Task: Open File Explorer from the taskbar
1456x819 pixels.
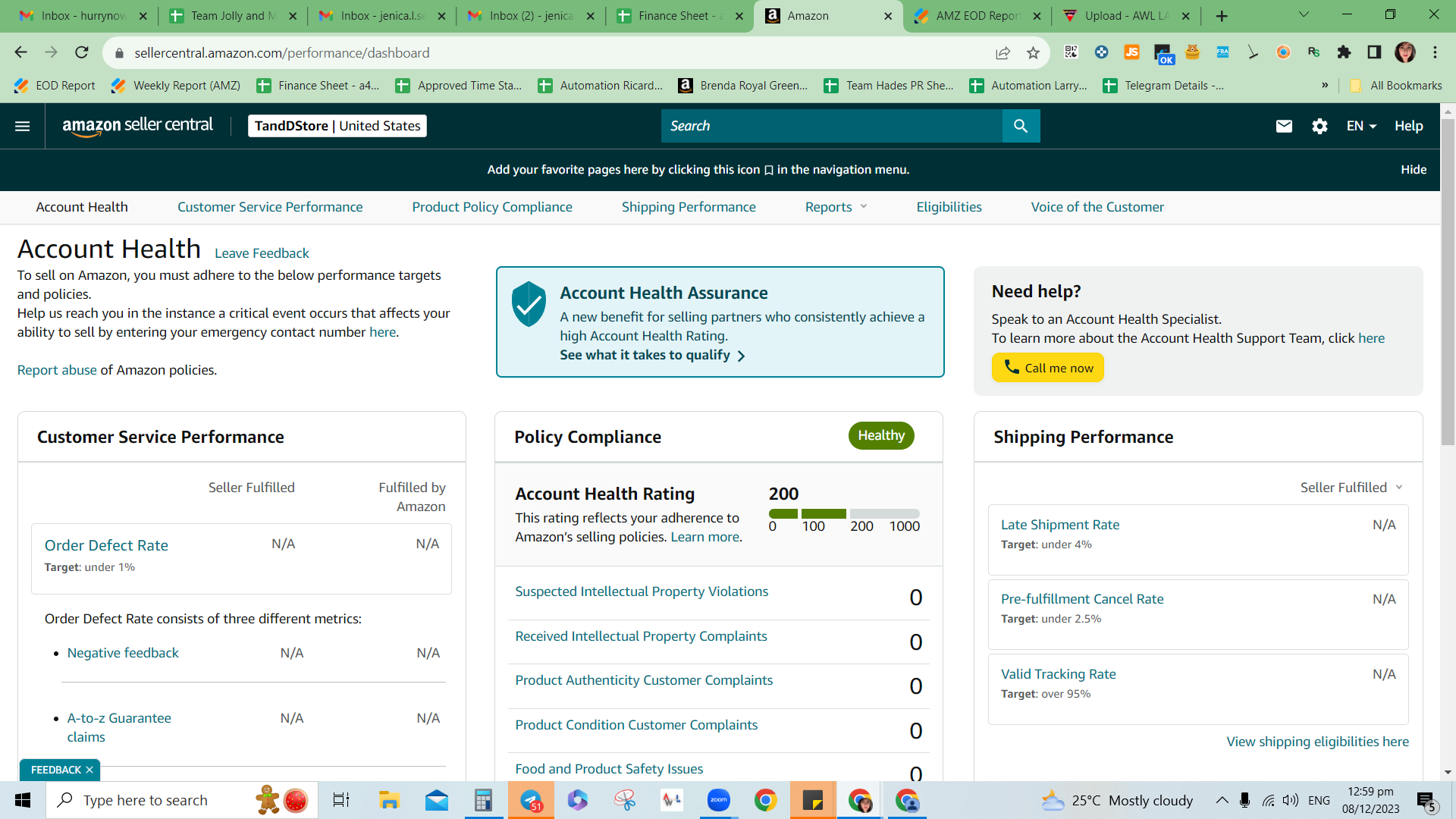Action: [389, 800]
